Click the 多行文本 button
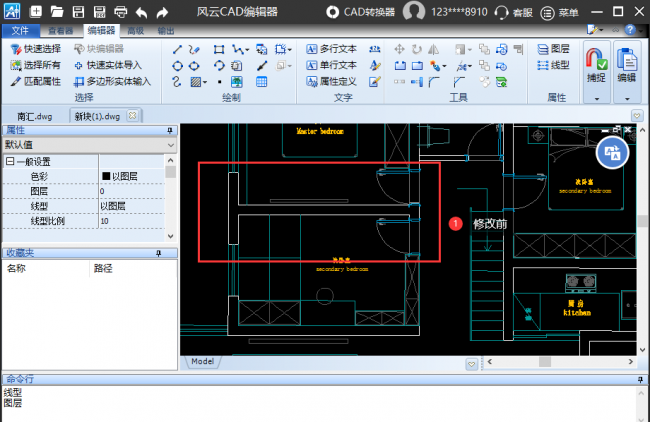Image resolution: width=650 pixels, height=422 pixels. 332,49
